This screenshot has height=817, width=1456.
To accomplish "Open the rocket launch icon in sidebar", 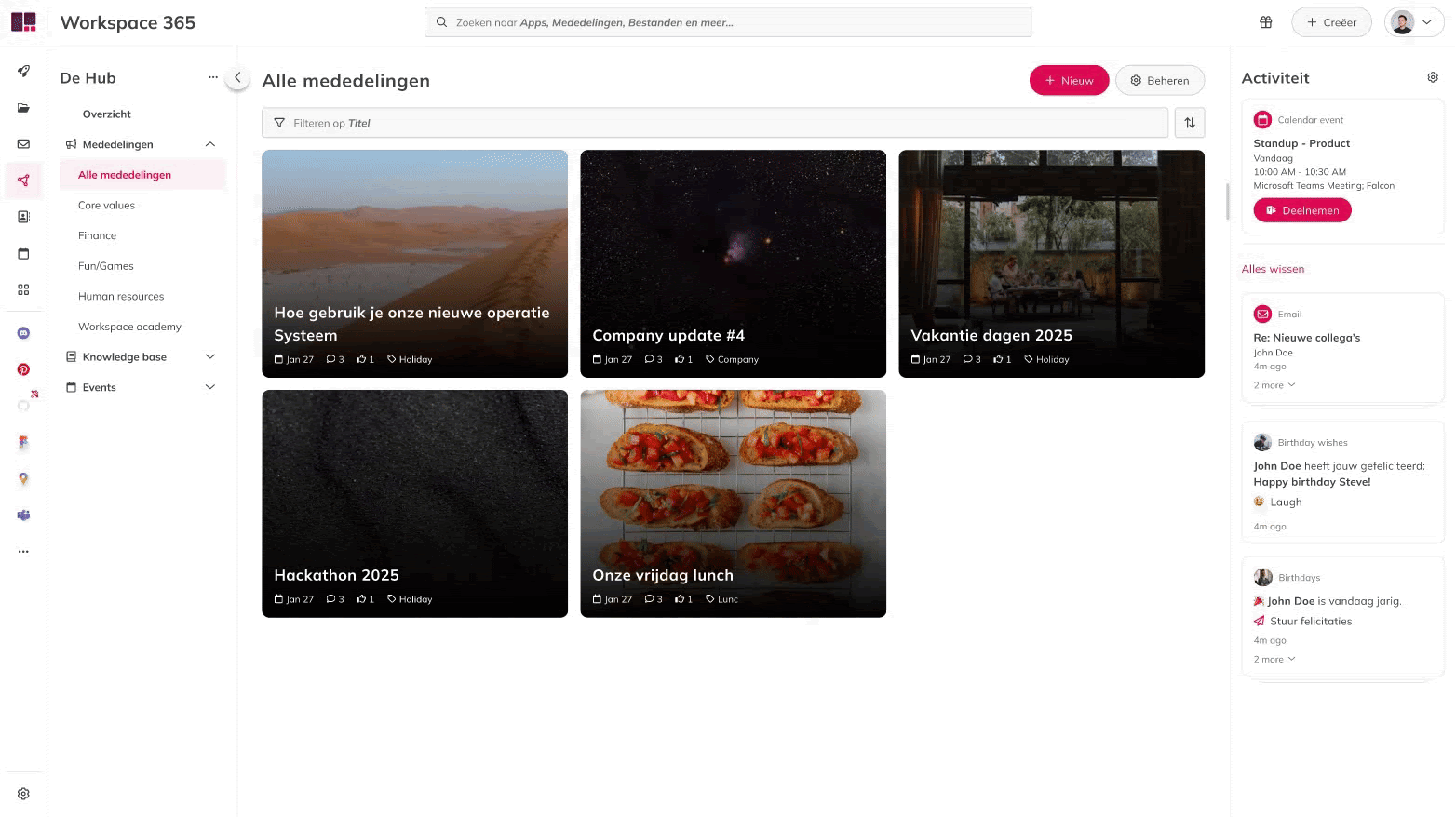I will tap(23, 71).
